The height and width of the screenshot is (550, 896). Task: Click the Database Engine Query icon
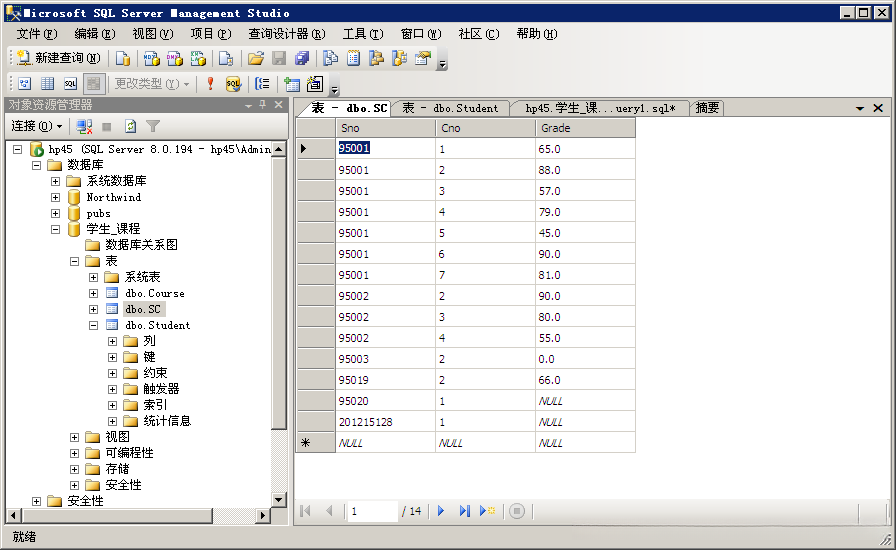pyautogui.click(x=123, y=58)
